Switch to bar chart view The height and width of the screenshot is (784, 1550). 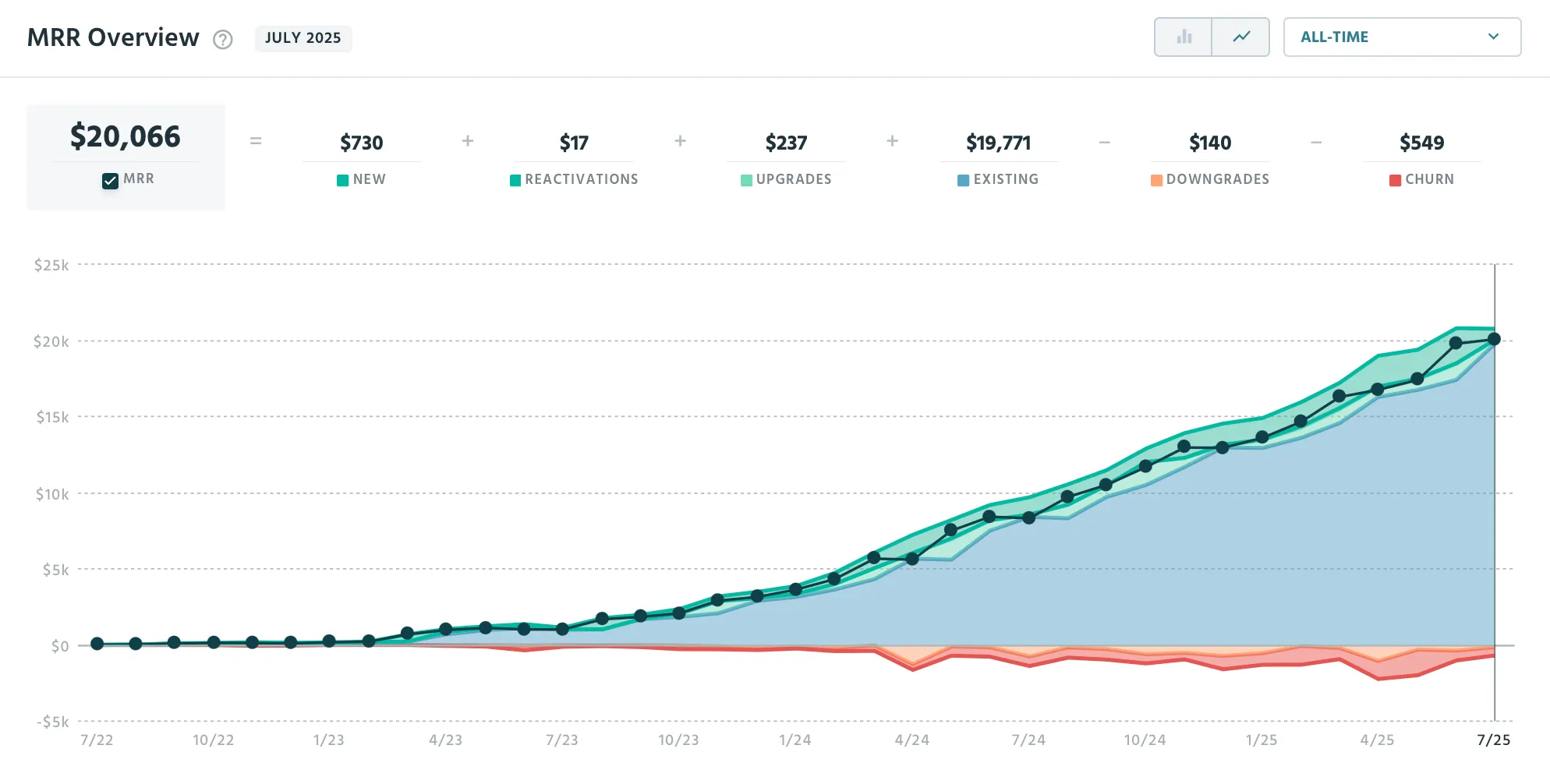(1184, 37)
